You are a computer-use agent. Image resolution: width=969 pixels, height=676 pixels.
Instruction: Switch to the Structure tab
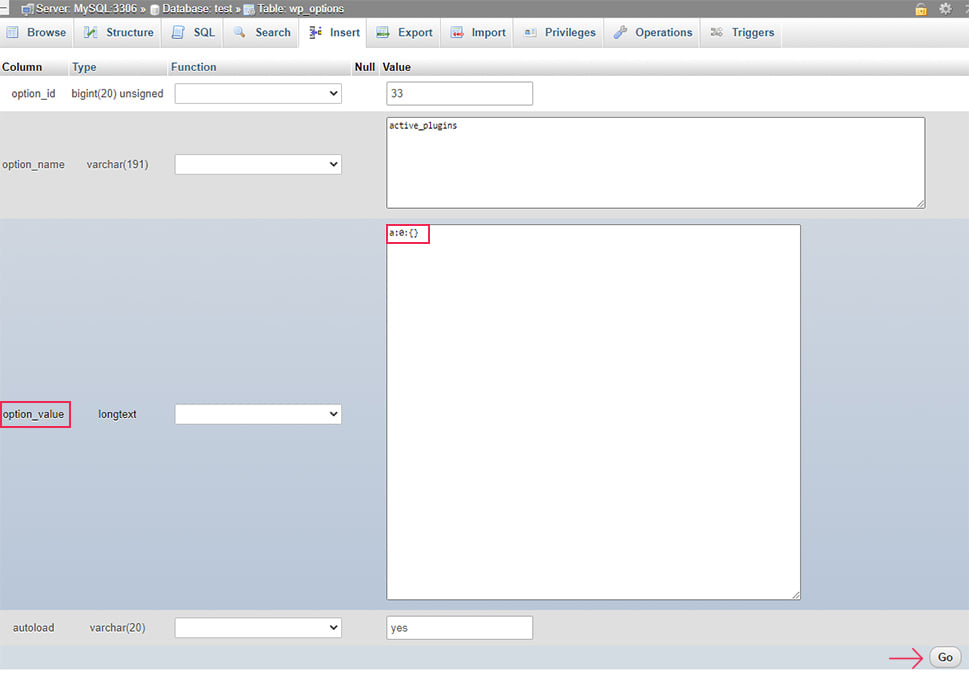coord(119,32)
